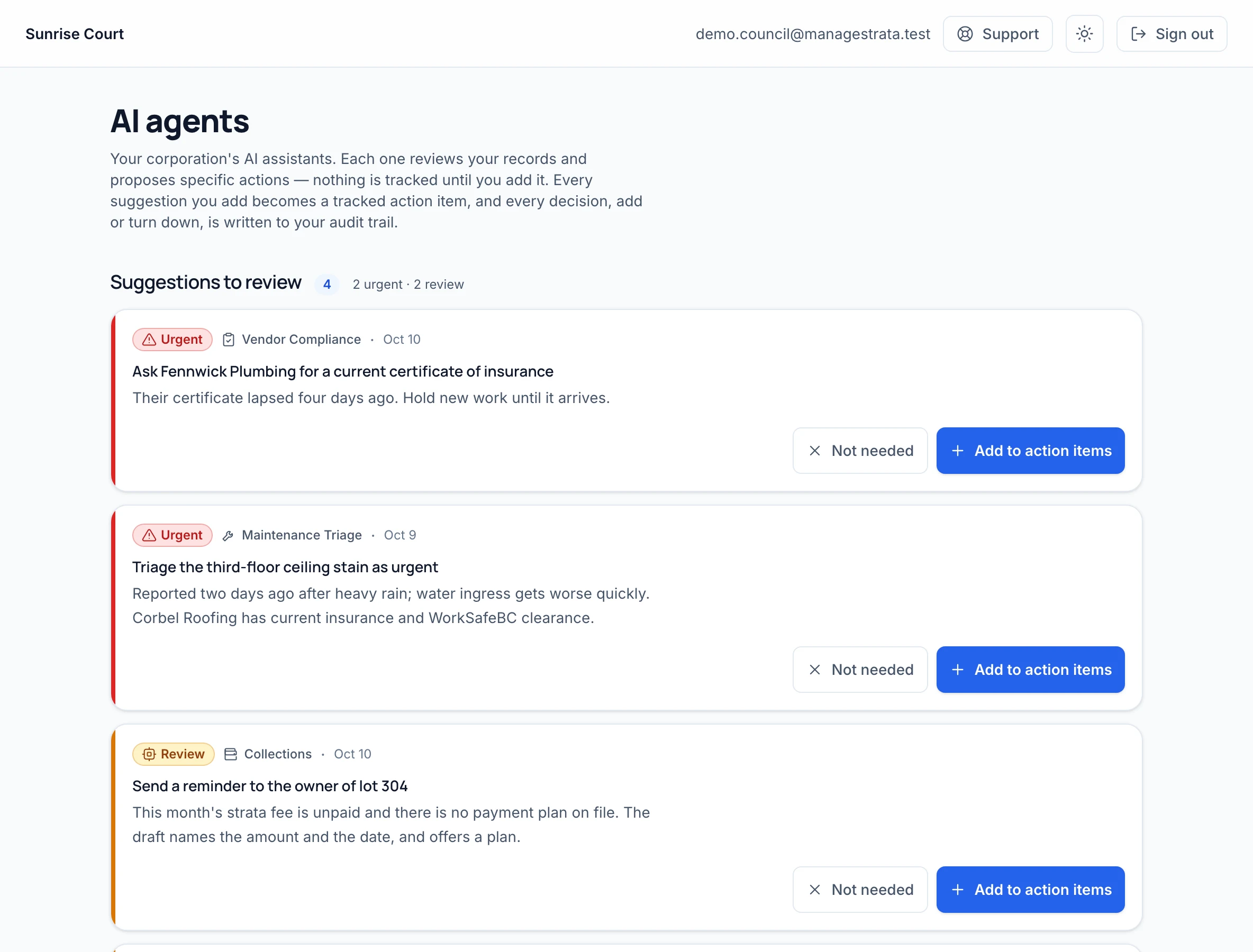Screen dimensions: 1253x952
Task: Mark lot 304 reminder as Not needed
Action: (x=860, y=890)
